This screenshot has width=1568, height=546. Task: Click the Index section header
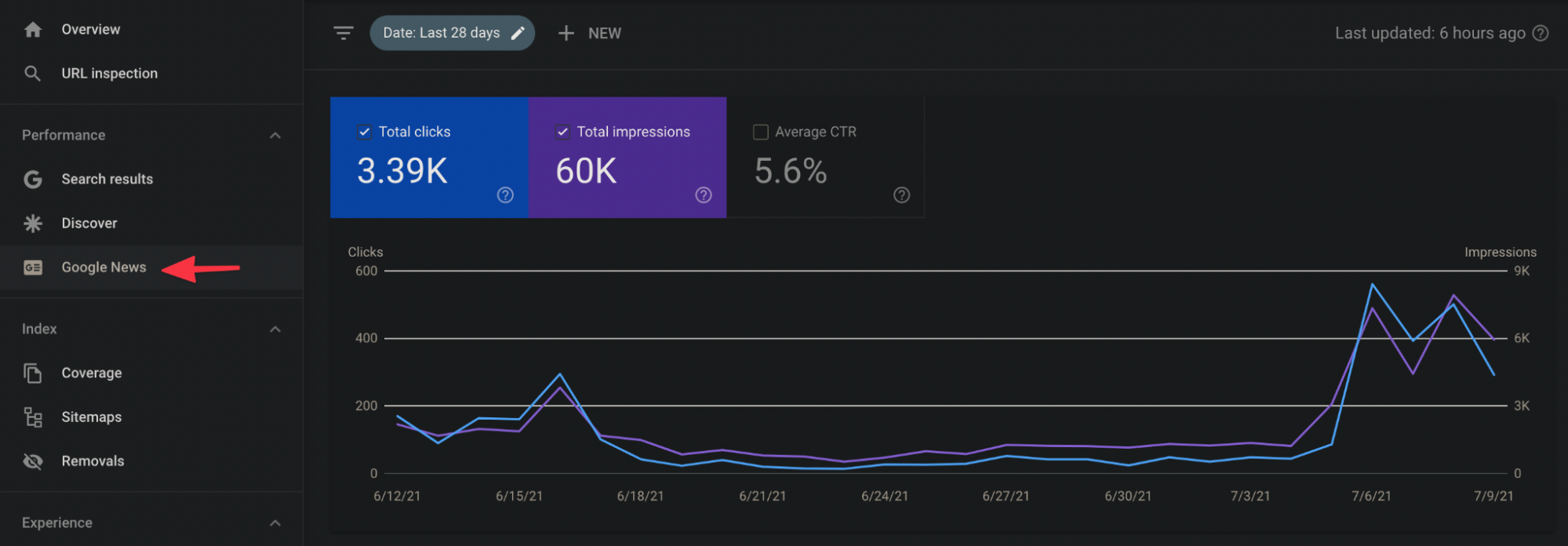pos(151,329)
